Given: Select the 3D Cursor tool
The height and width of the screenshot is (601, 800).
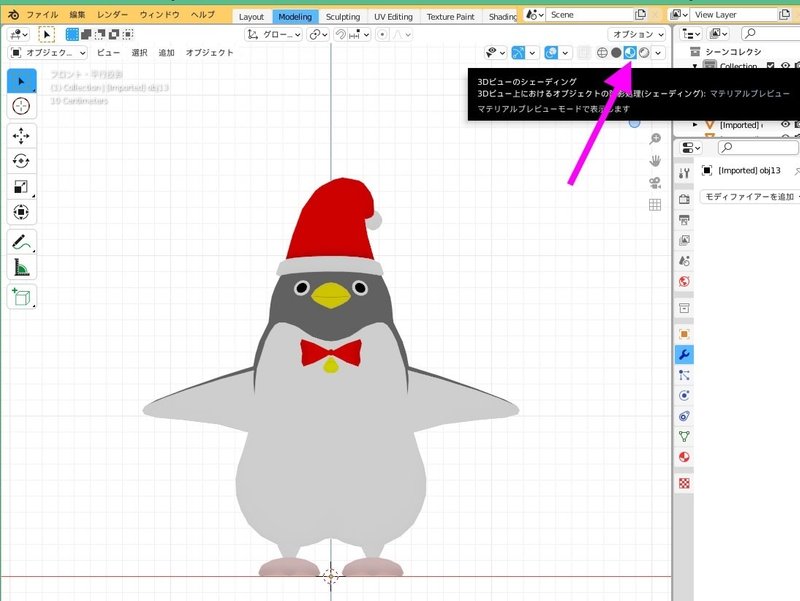Looking at the screenshot, I should (x=21, y=106).
